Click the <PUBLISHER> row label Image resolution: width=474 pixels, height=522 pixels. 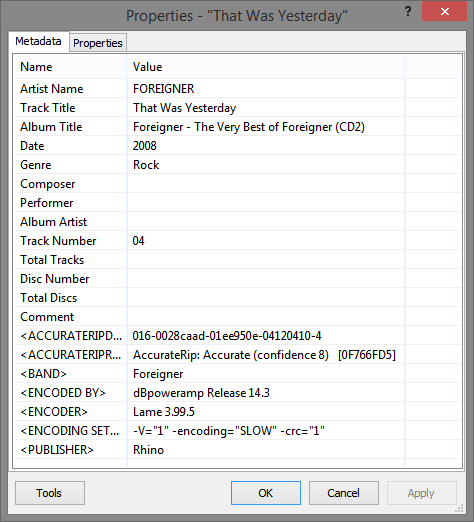(57, 450)
